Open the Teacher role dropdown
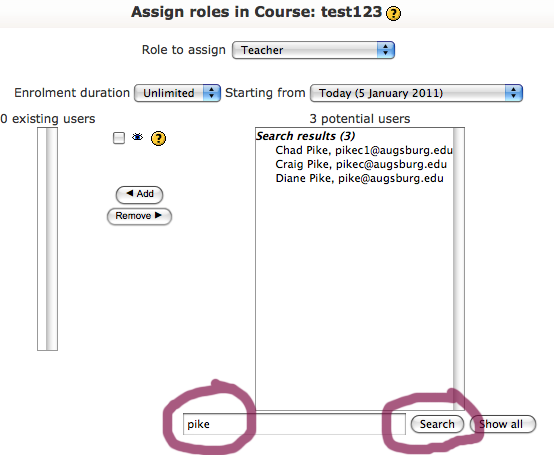554x455 pixels. [313, 50]
